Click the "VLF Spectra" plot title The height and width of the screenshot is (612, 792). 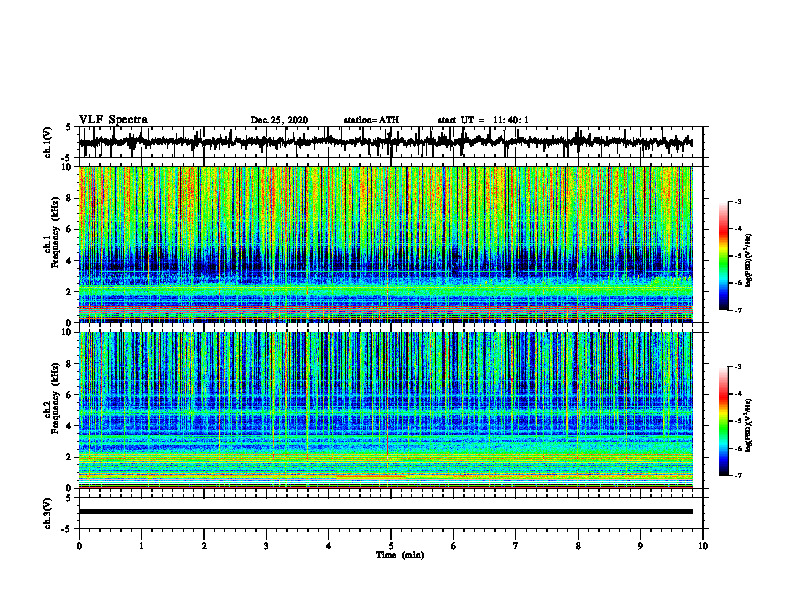point(113,119)
